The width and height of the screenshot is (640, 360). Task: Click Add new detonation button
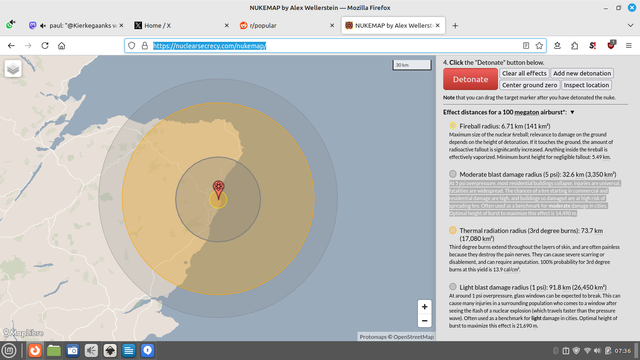point(582,73)
